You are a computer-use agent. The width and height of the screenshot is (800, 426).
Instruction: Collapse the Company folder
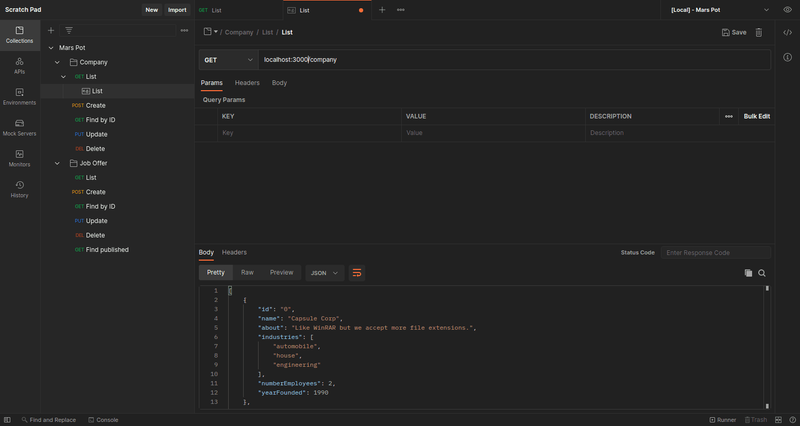tap(57, 62)
